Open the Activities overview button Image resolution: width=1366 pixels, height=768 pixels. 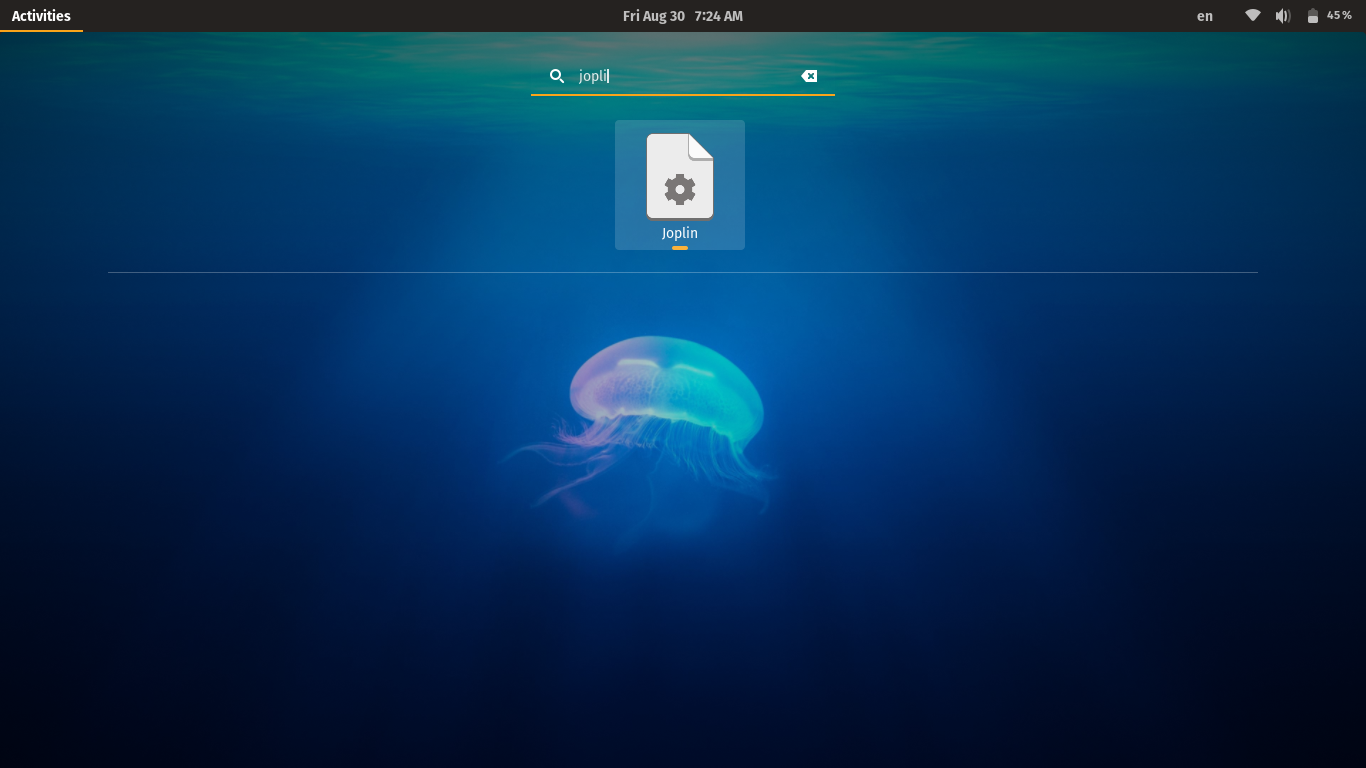click(41, 16)
